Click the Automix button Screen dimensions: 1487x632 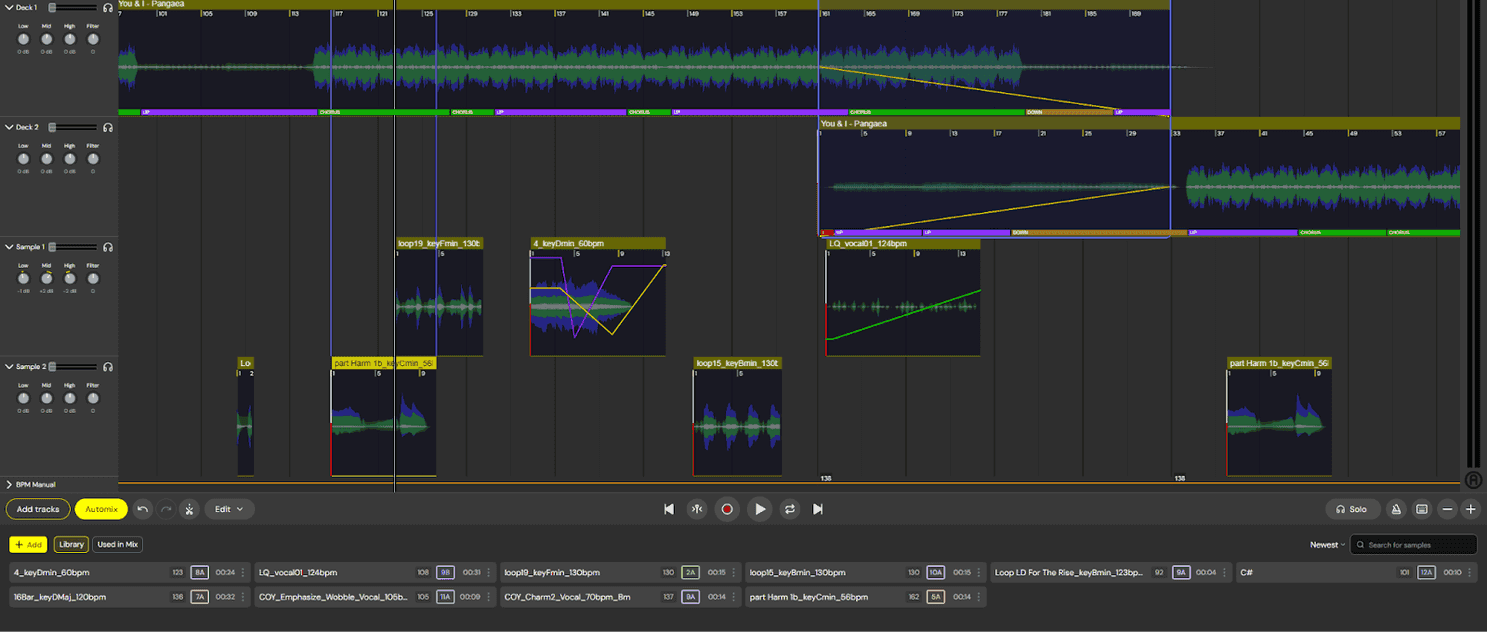tap(100, 509)
